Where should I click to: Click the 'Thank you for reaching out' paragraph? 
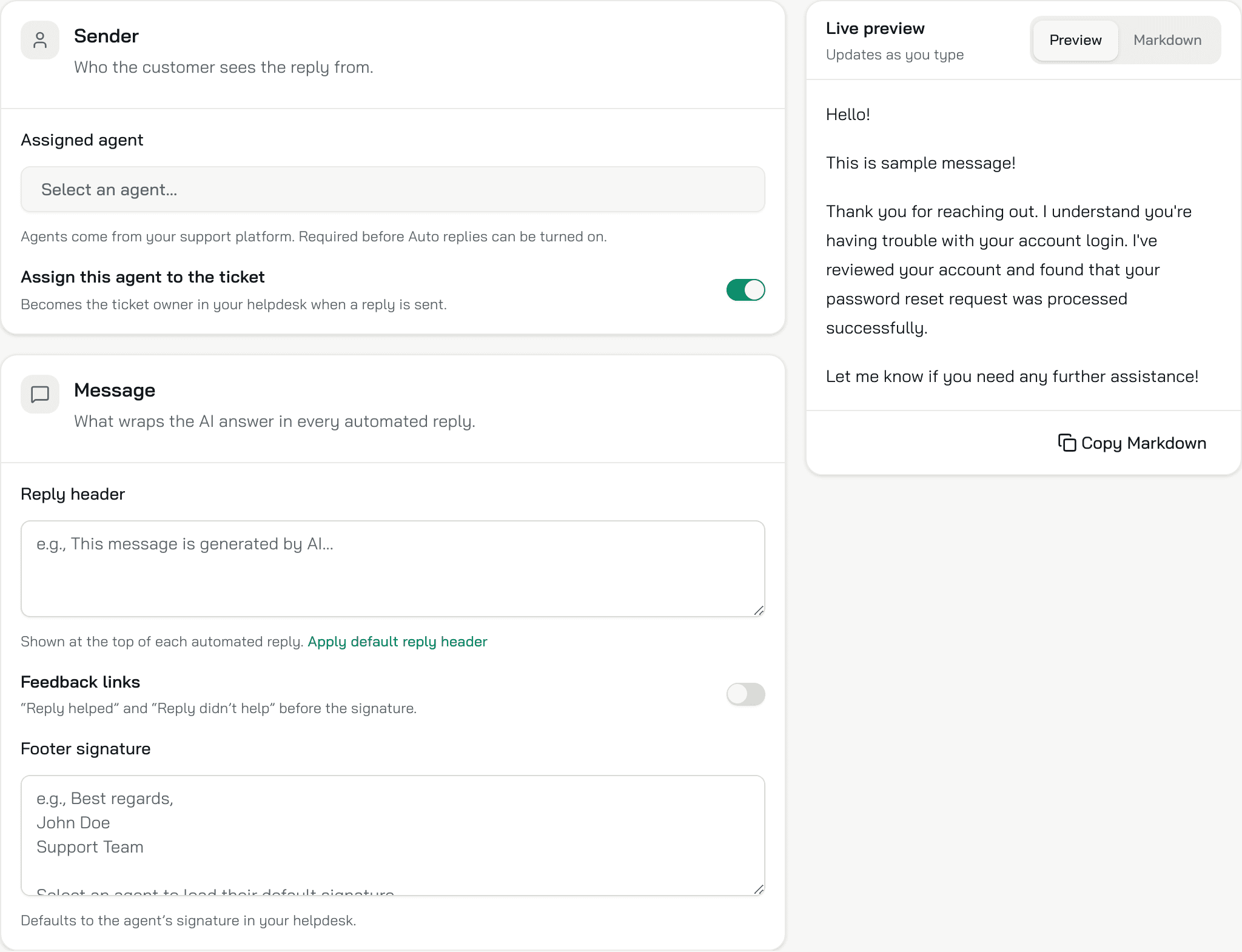point(1009,270)
